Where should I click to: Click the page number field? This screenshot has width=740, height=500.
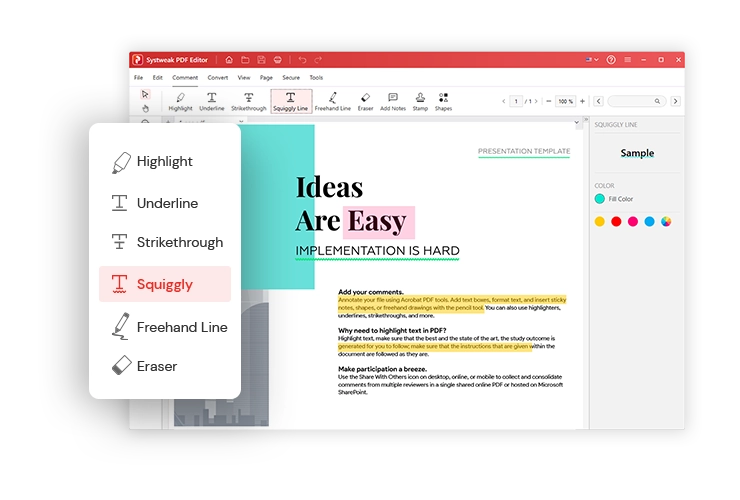[516, 101]
